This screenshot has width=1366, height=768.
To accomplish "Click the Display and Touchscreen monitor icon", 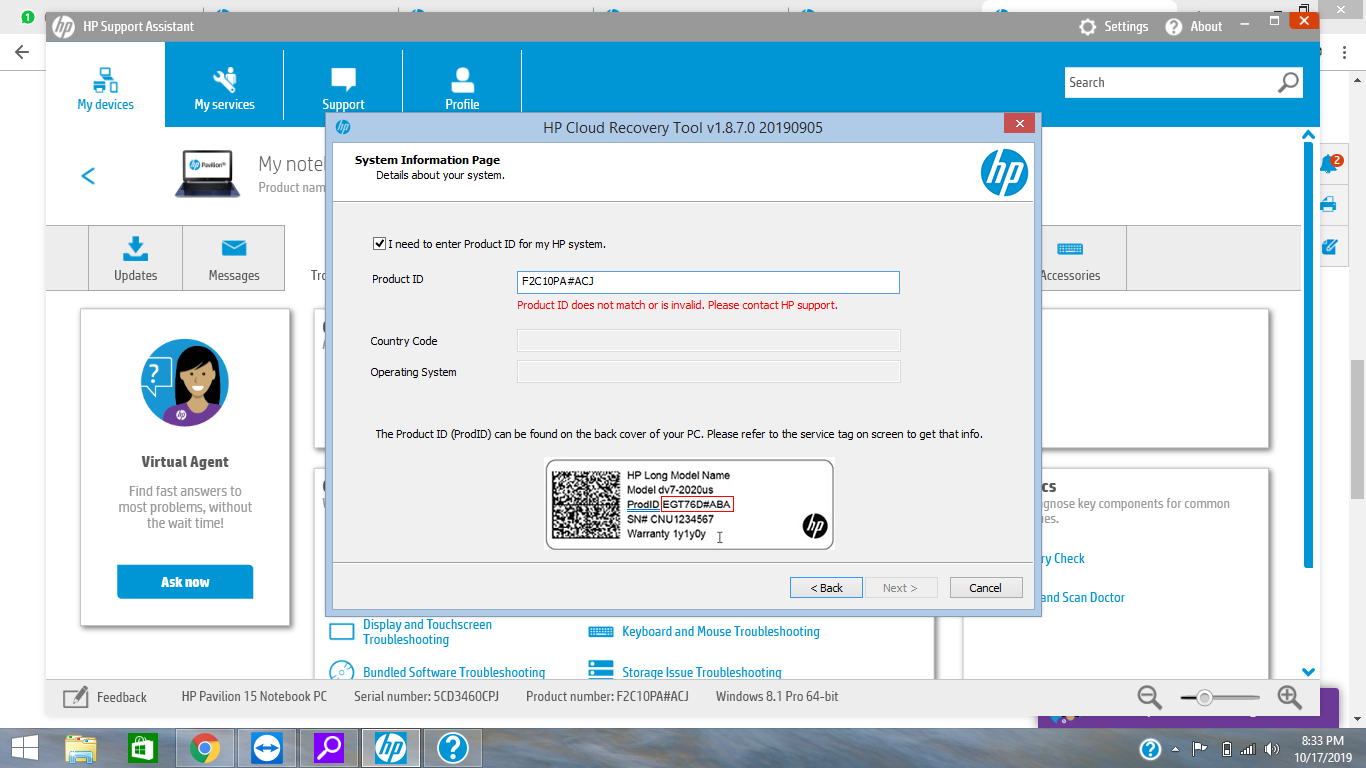I will click(342, 632).
